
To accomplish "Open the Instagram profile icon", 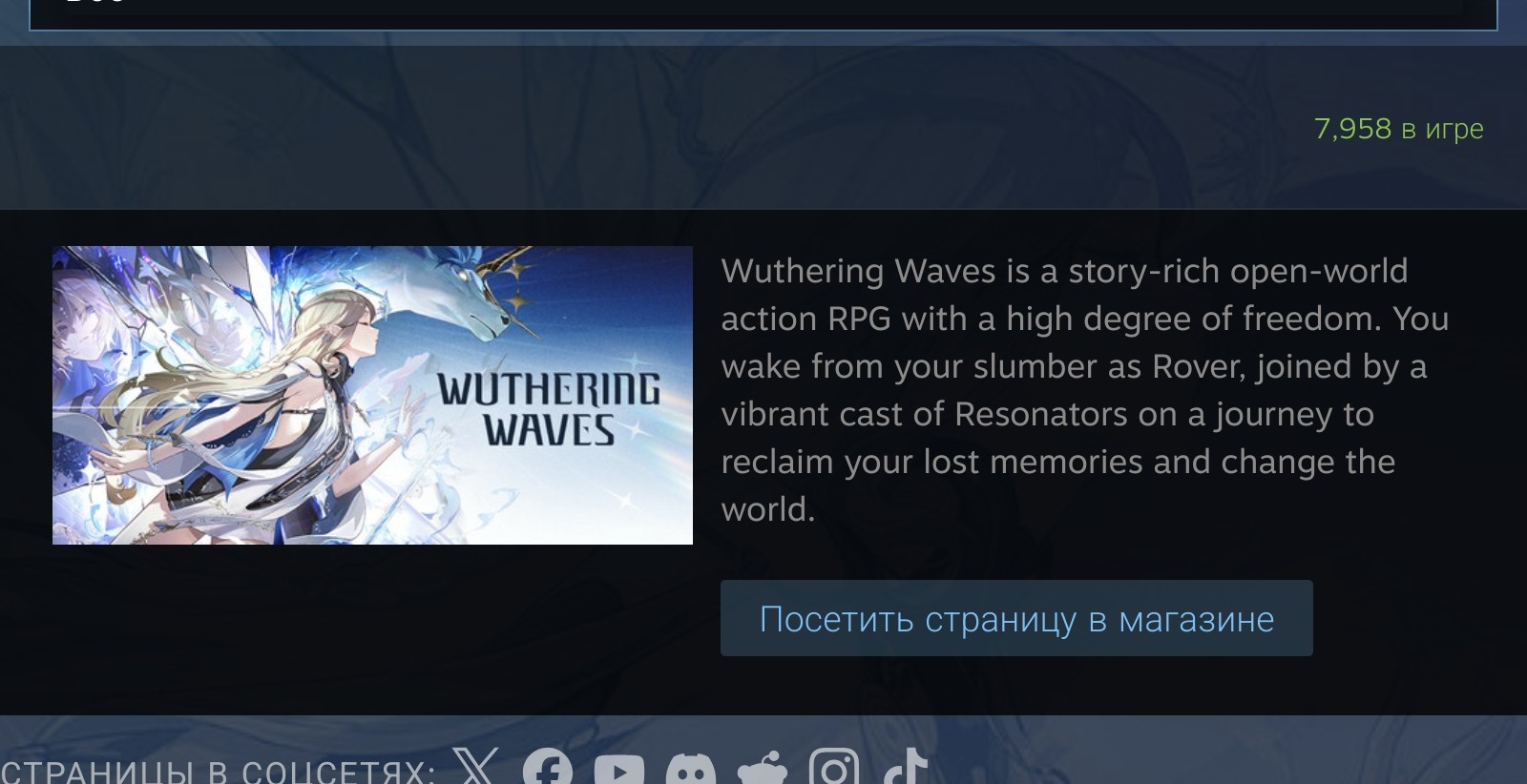I will click(x=834, y=767).
